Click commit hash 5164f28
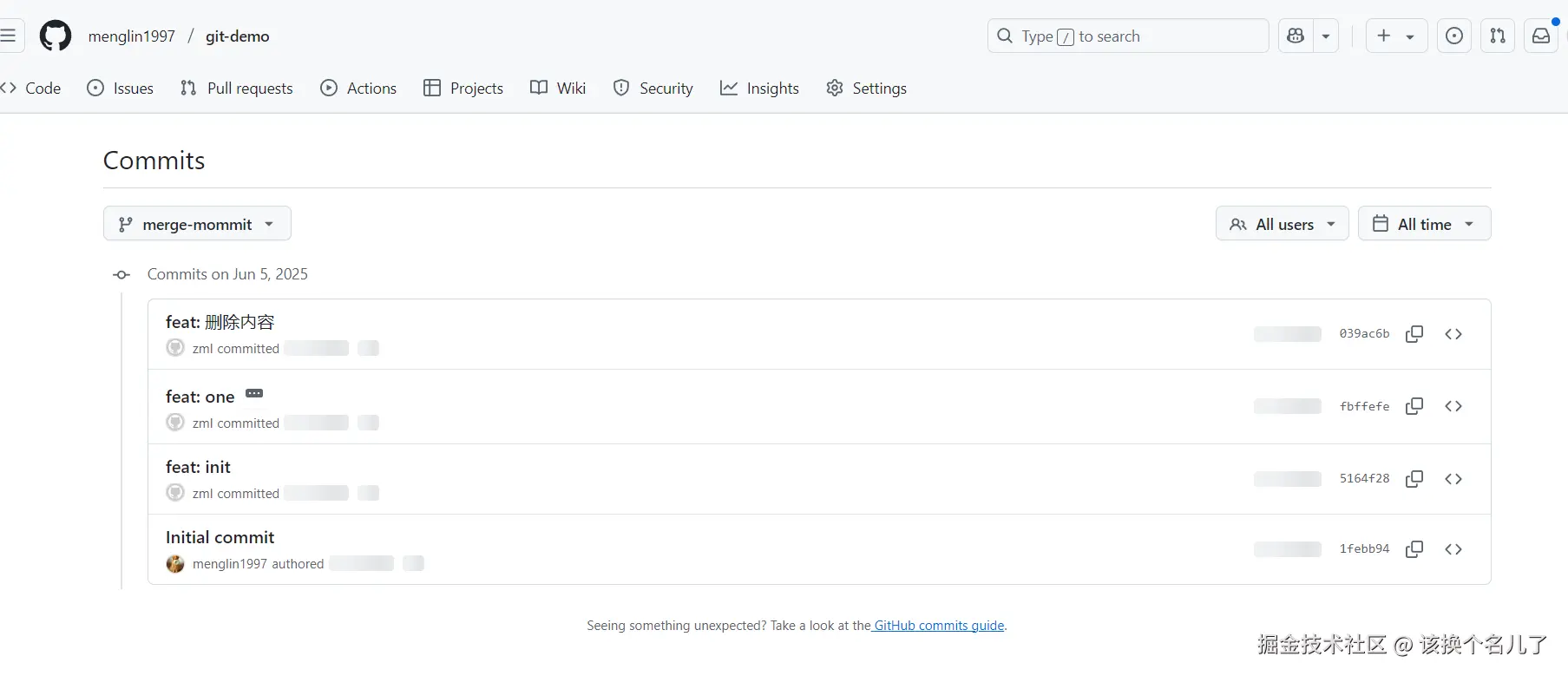 pyautogui.click(x=1364, y=478)
